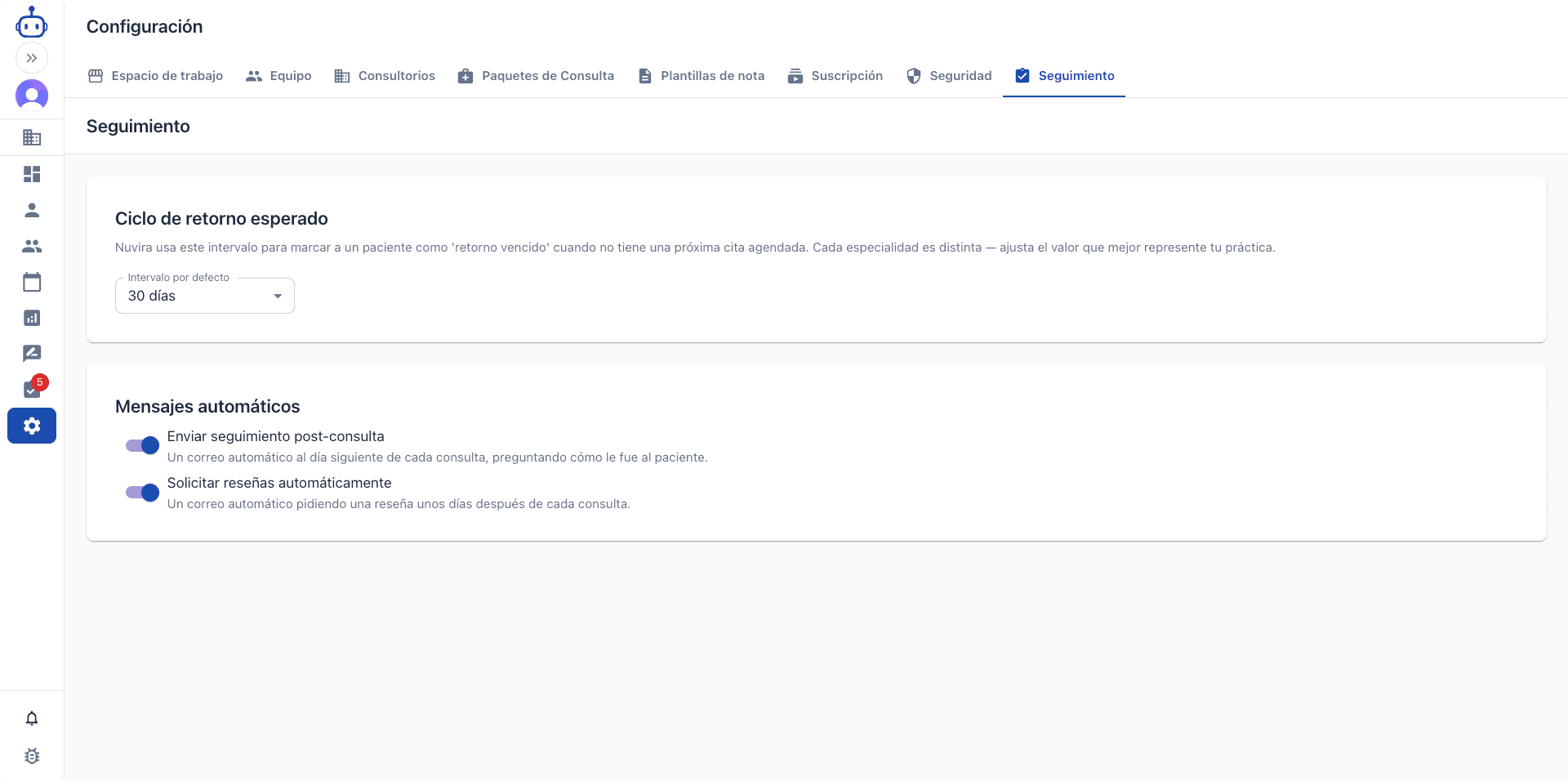Expand the sidebar with double-chevron button
This screenshot has width=1568, height=781.
click(x=32, y=58)
